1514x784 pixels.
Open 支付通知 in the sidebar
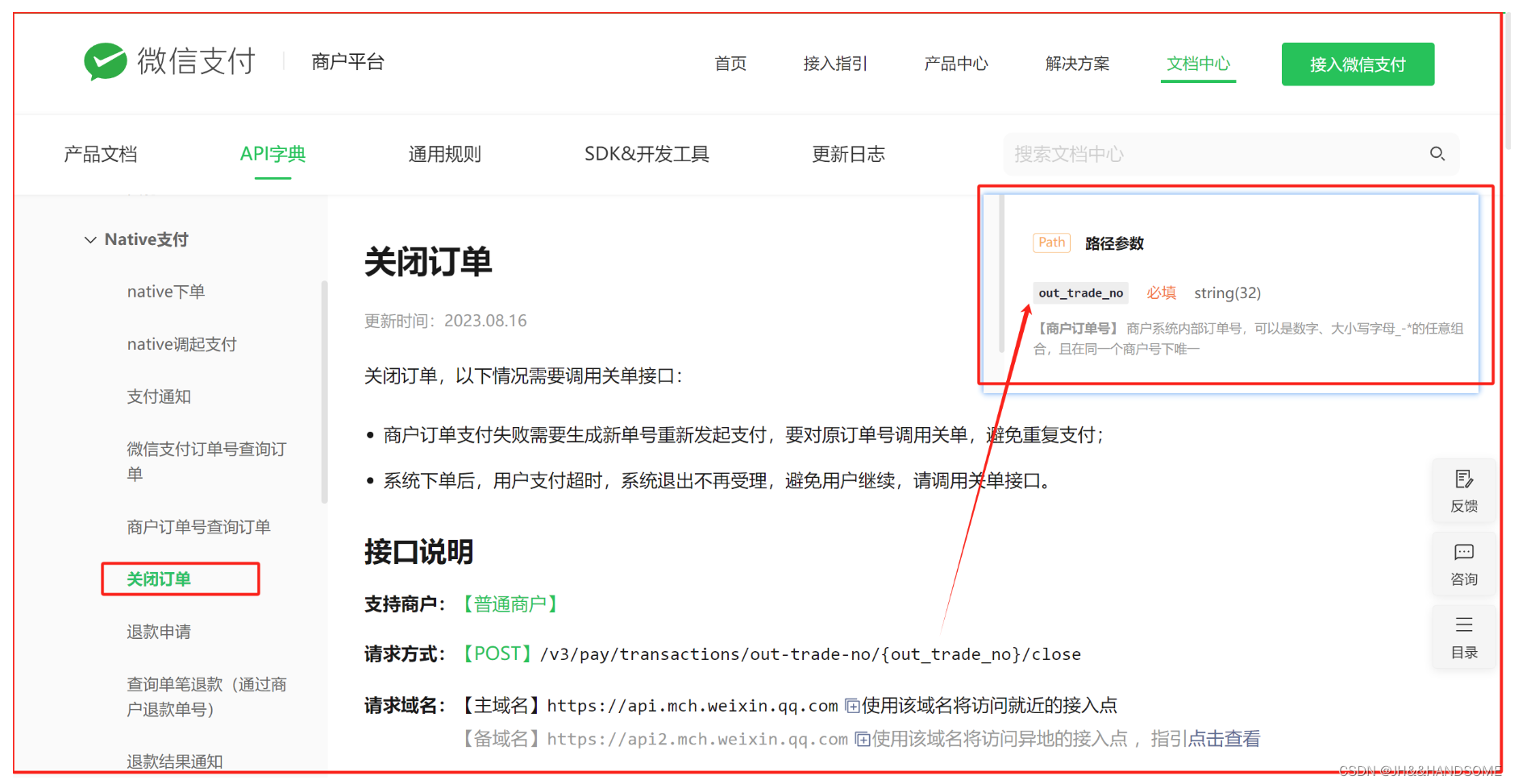(159, 396)
